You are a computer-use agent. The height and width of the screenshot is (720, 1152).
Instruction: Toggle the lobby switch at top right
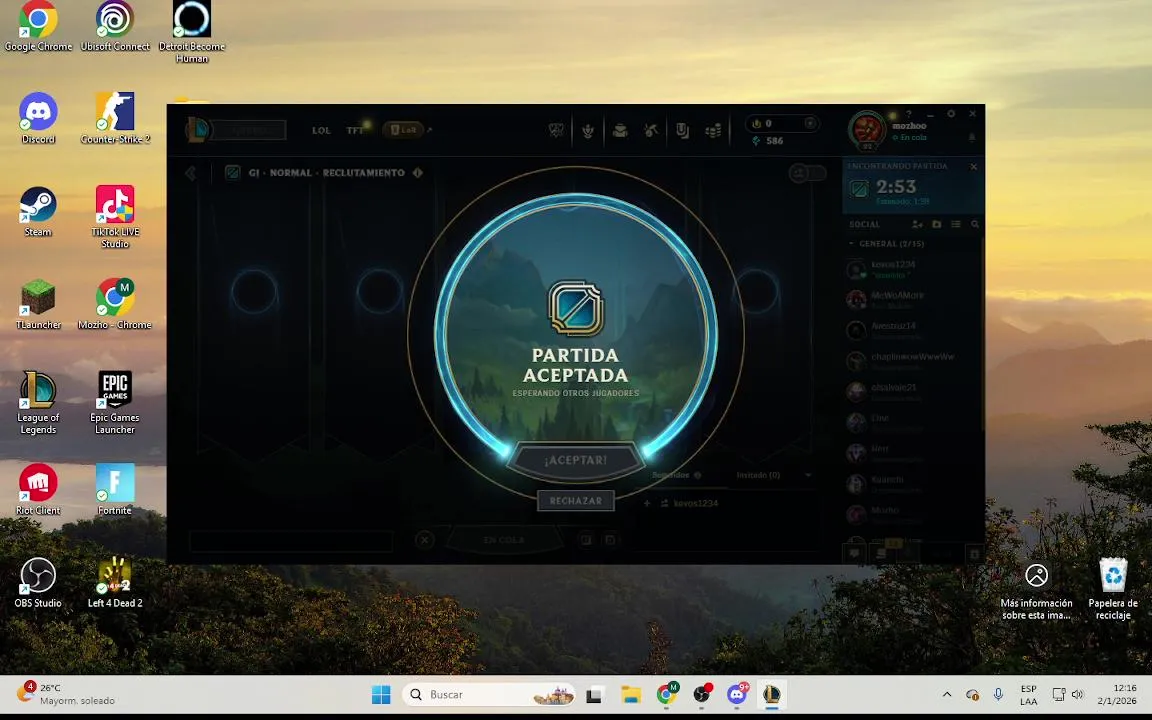point(807,173)
